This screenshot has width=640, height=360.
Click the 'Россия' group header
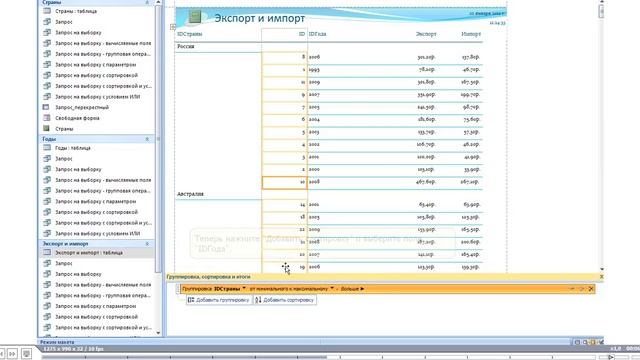click(x=186, y=47)
